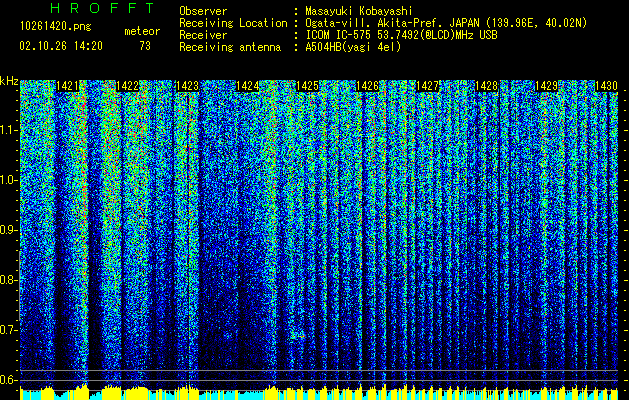This screenshot has width=629, height=400.
Task: Click the 0.6 frequency axis label
Action: point(9,380)
